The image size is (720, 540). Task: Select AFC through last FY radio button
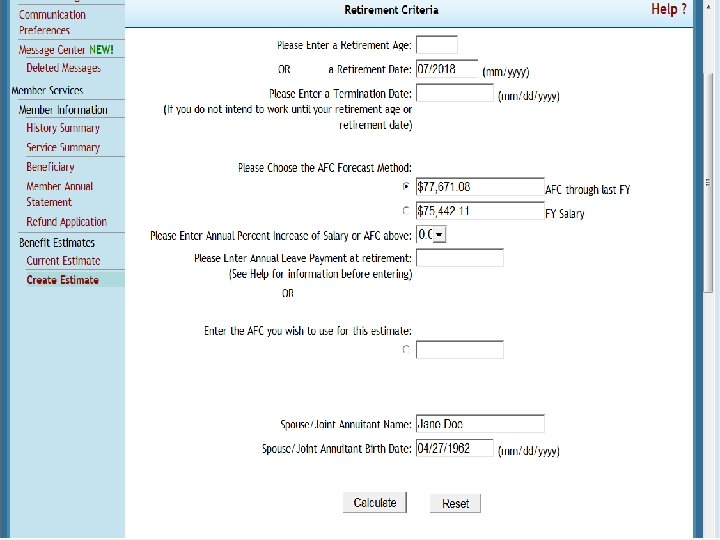[x=405, y=186]
